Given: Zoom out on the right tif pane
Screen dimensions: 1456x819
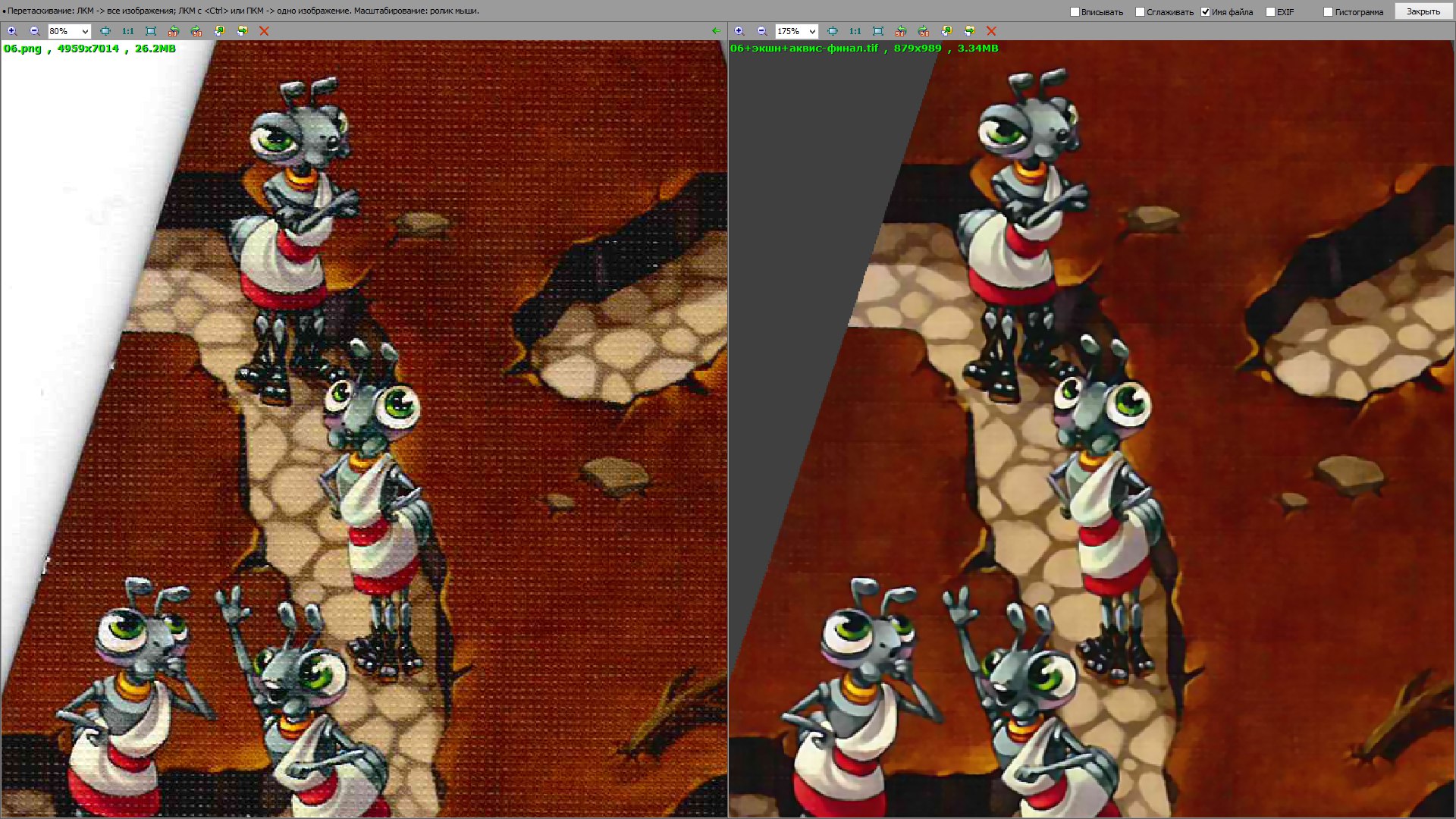Looking at the screenshot, I should 762,31.
